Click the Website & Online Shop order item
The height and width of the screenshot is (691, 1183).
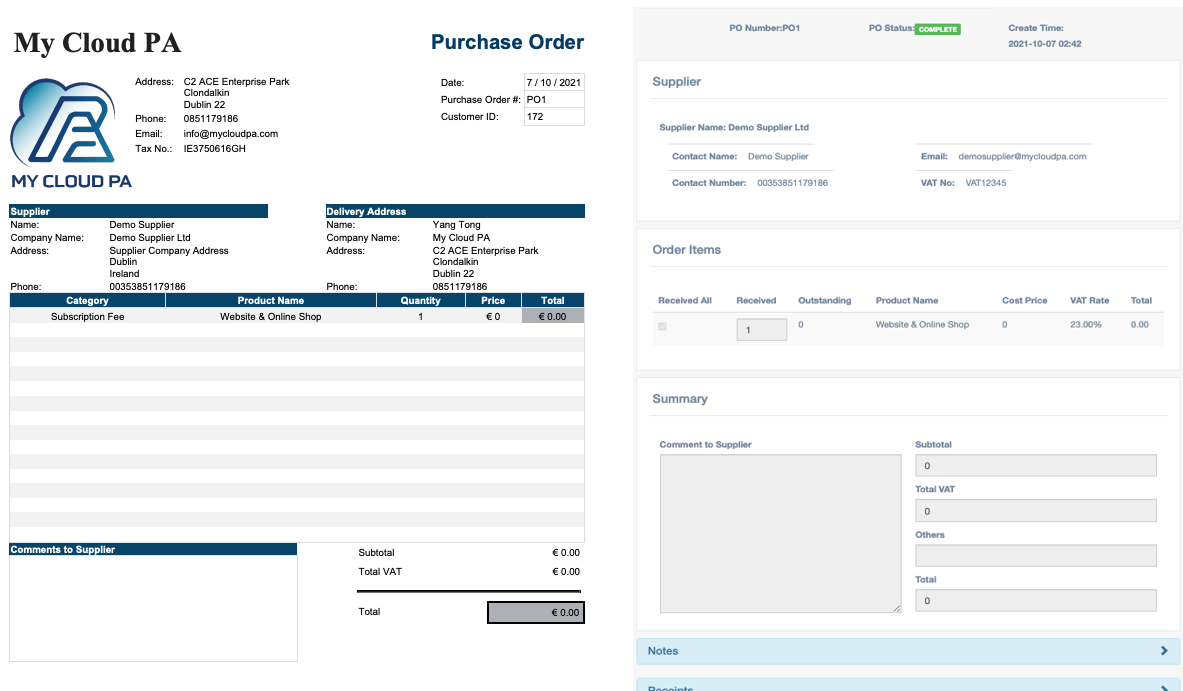(x=922, y=324)
